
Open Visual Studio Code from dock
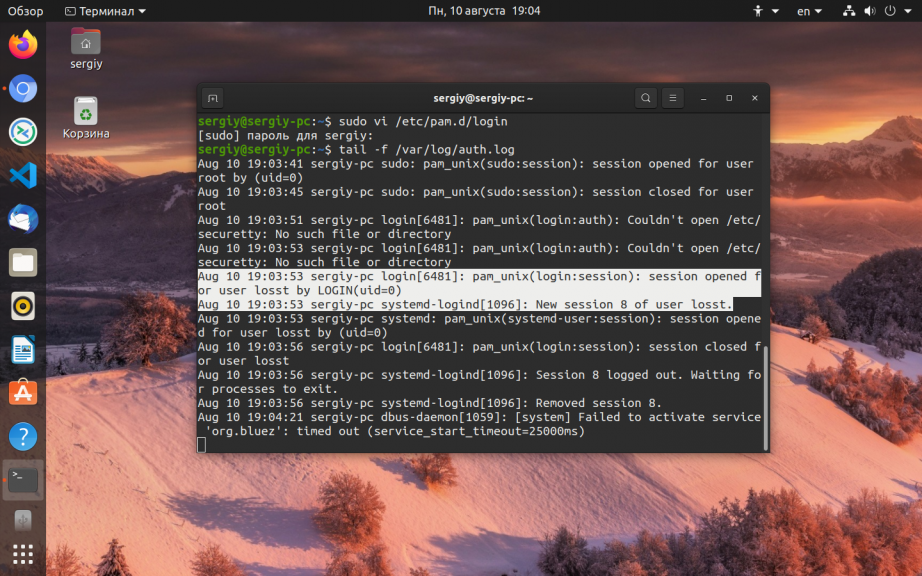point(23,175)
